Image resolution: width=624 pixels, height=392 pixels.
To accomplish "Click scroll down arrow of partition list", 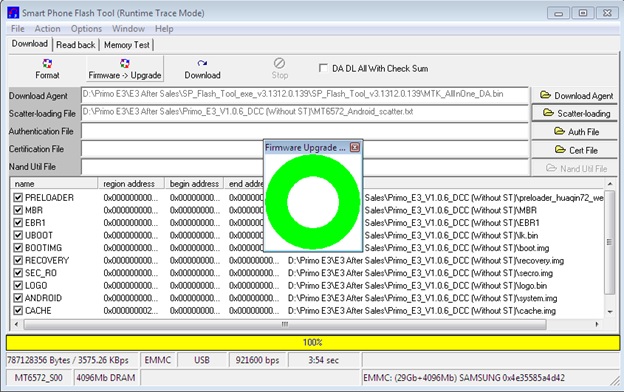I will pyautogui.click(x=610, y=312).
